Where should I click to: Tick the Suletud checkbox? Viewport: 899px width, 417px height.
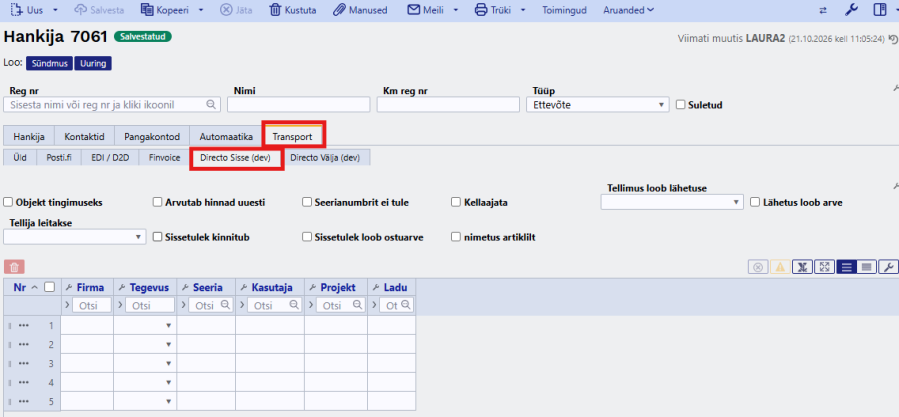[x=681, y=105]
